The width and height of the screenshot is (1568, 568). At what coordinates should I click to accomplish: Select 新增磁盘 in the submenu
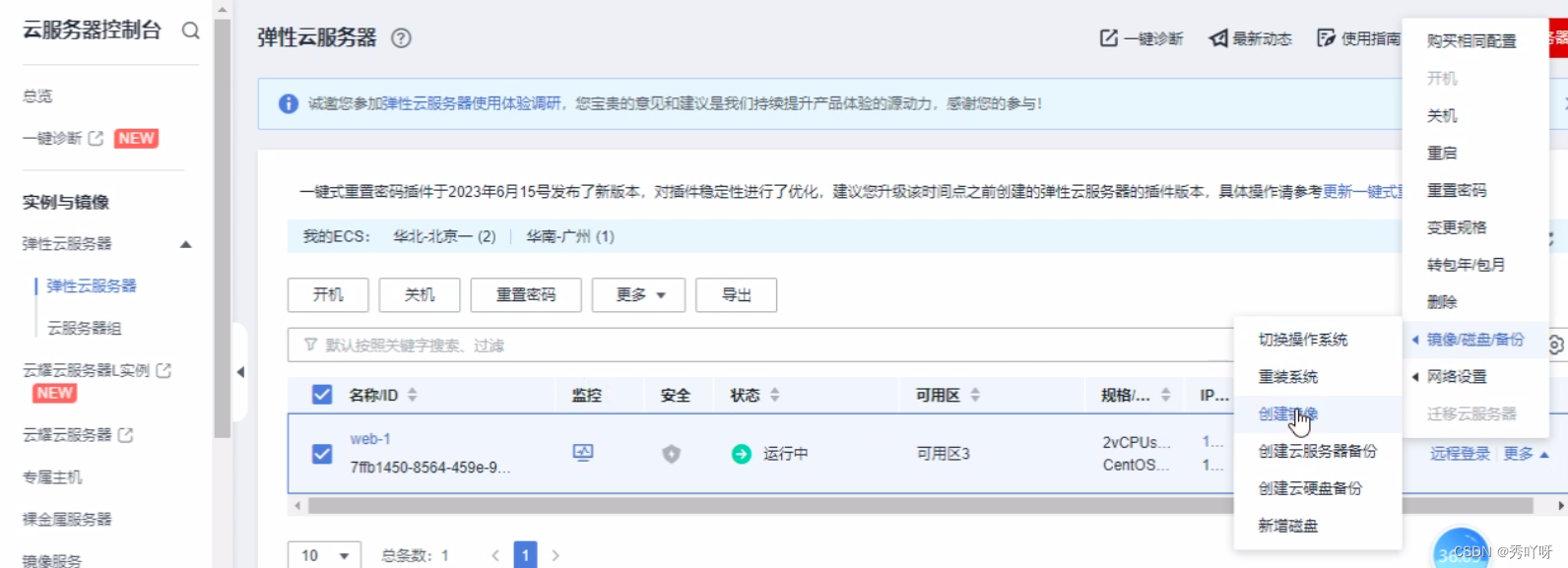click(1287, 526)
